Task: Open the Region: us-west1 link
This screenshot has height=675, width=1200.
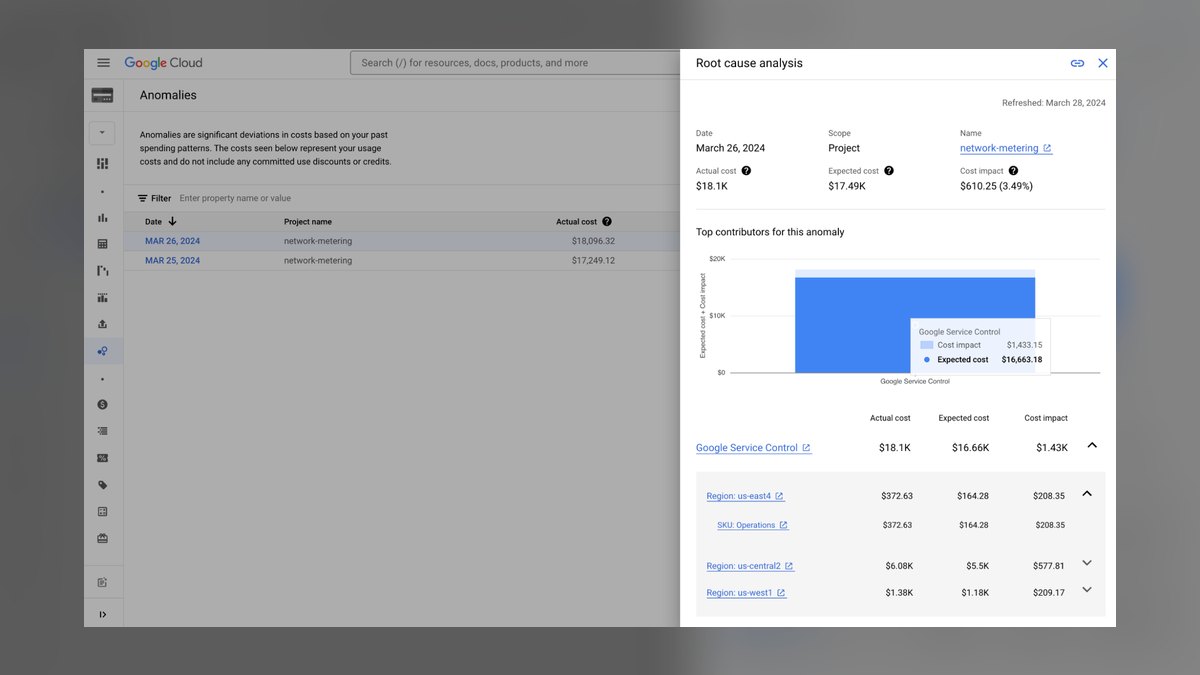Action: pos(746,593)
